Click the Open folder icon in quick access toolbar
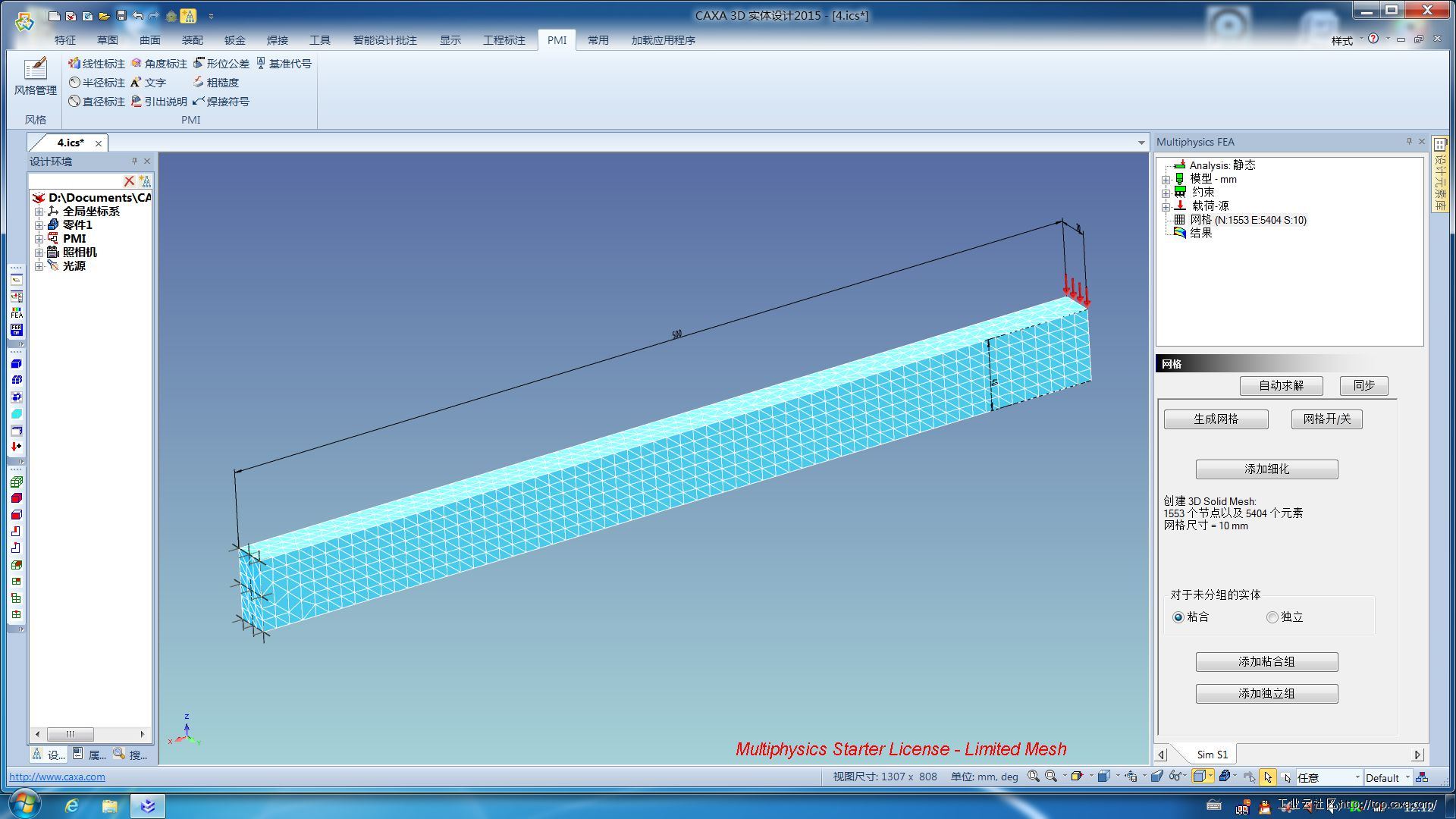 tap(104, 15)
